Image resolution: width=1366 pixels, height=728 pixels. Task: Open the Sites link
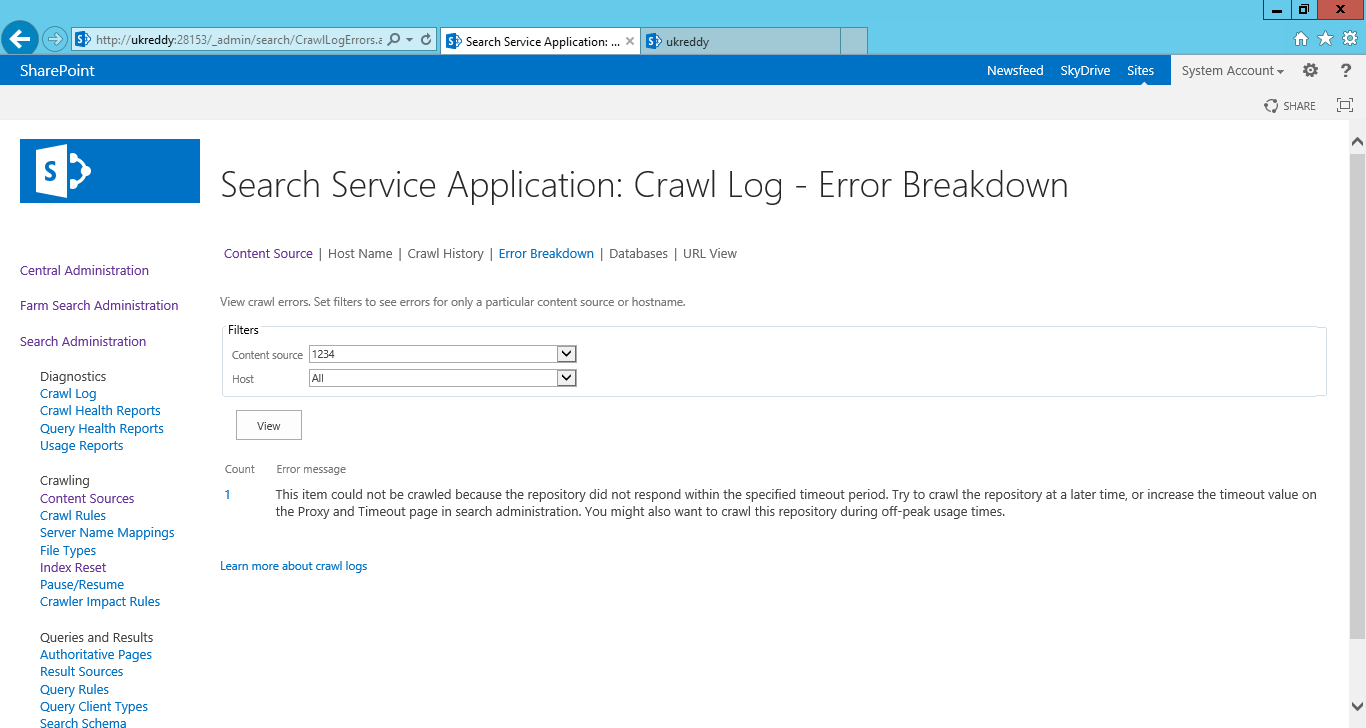pyautogui.click(x=1140, y=70)
